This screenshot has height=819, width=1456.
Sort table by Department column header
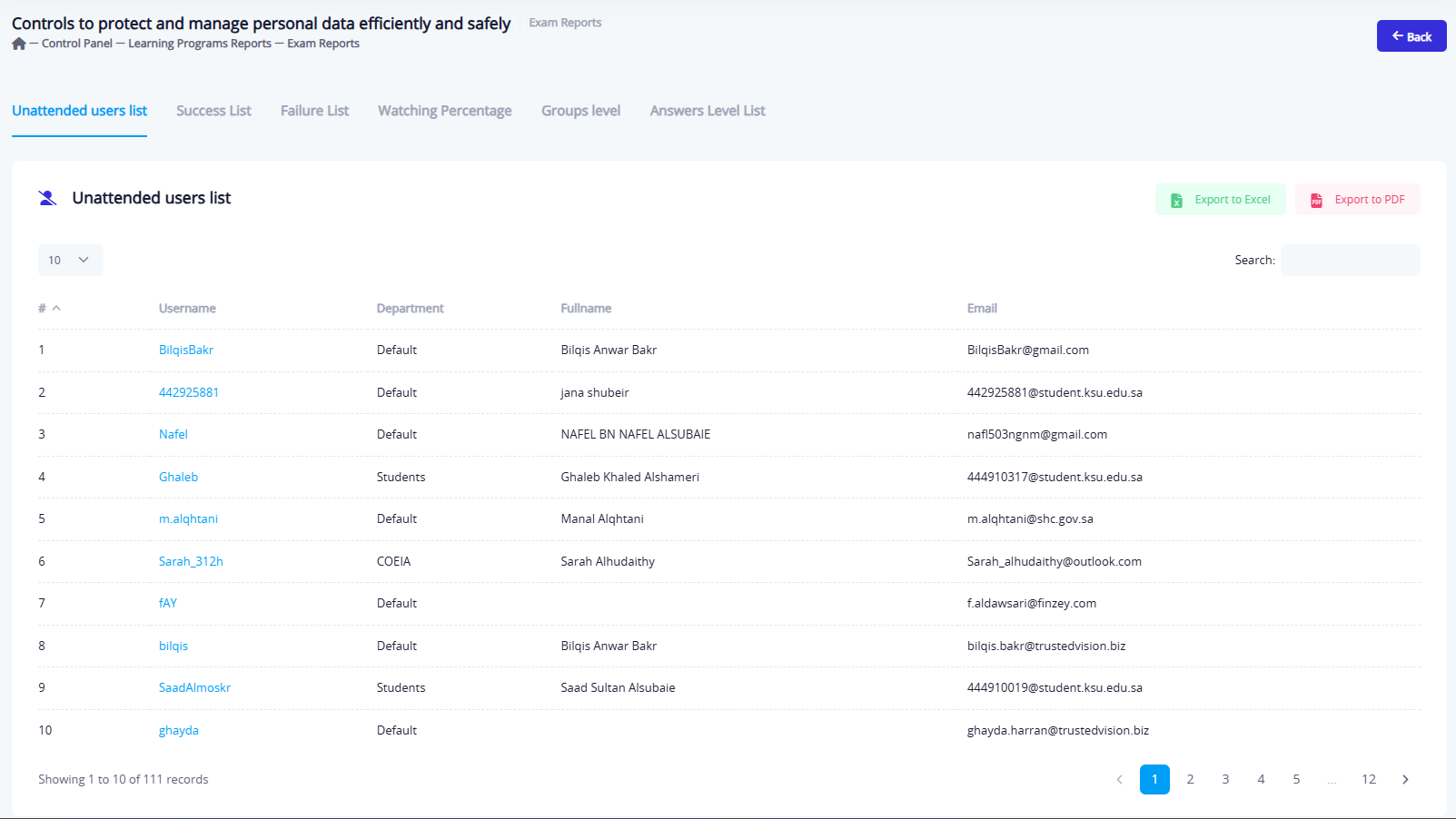pos(410,309)
